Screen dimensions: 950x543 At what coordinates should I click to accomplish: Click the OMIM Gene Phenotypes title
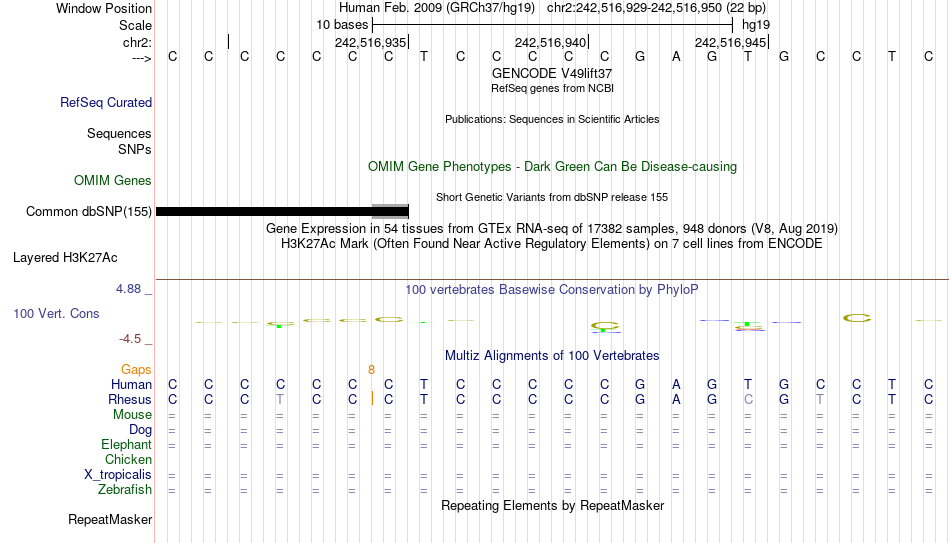pos(552,167)
